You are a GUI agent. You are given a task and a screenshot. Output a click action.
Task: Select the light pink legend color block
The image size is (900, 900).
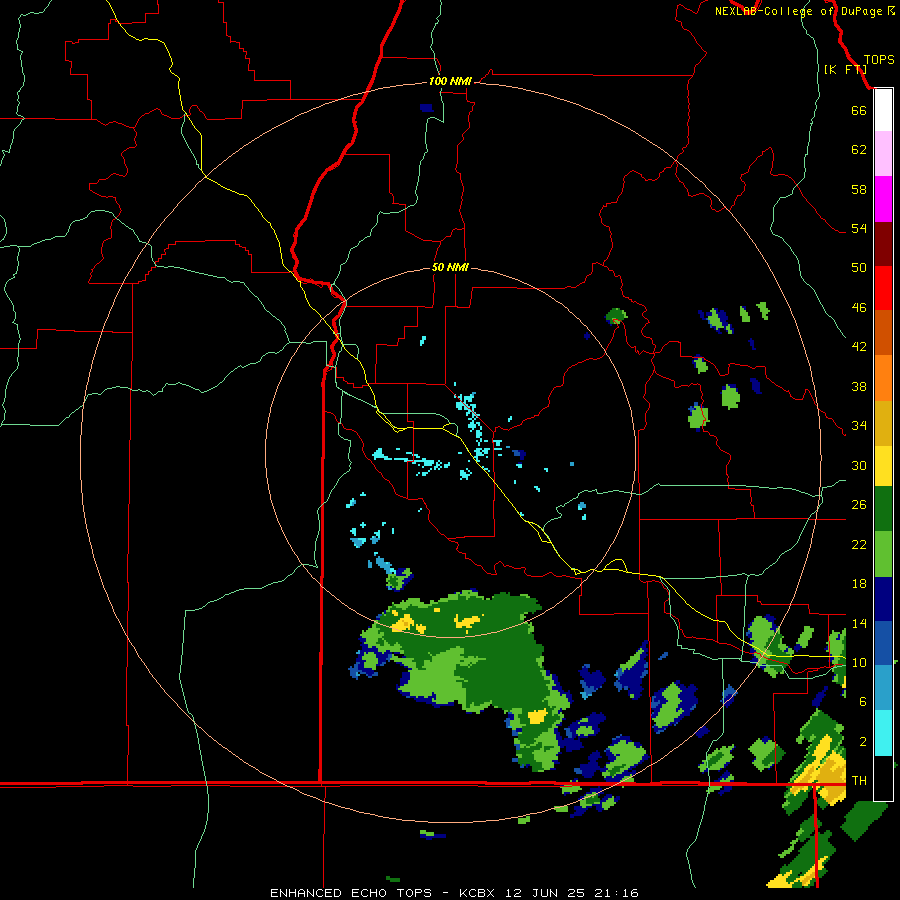pyautogui.click(x=883, y=153)
